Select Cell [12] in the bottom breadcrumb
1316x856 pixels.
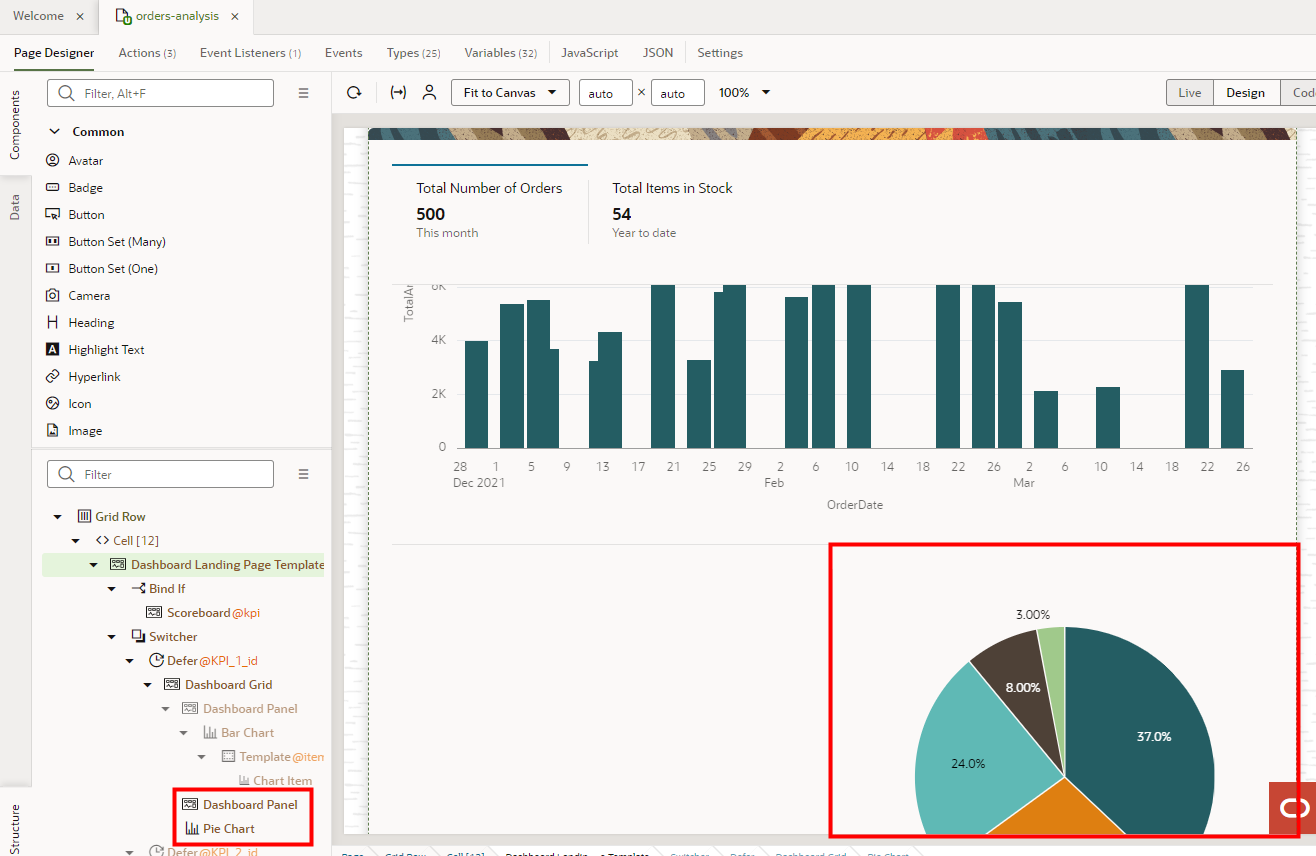(466, 853)
